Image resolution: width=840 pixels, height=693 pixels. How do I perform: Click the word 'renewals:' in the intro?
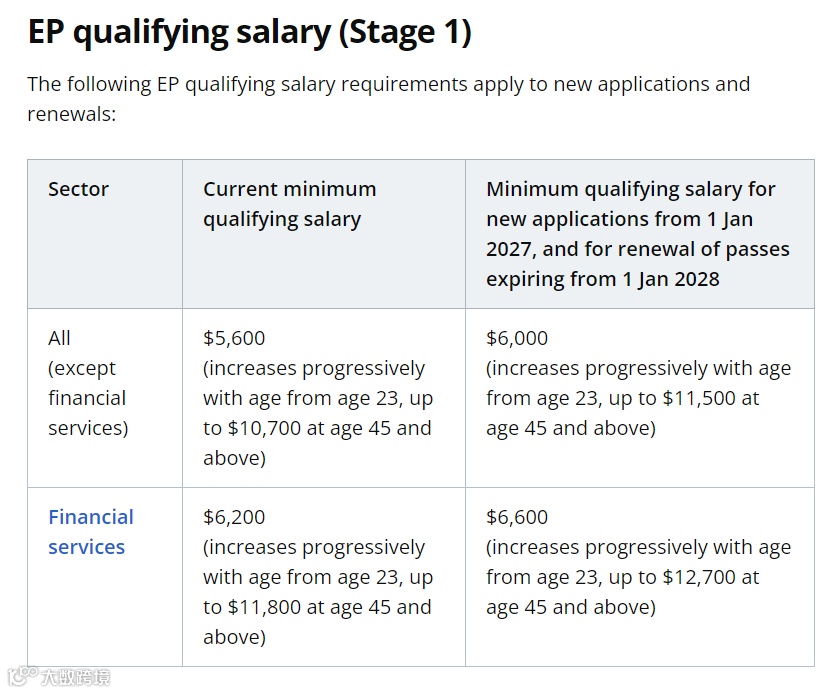[72, 114]
